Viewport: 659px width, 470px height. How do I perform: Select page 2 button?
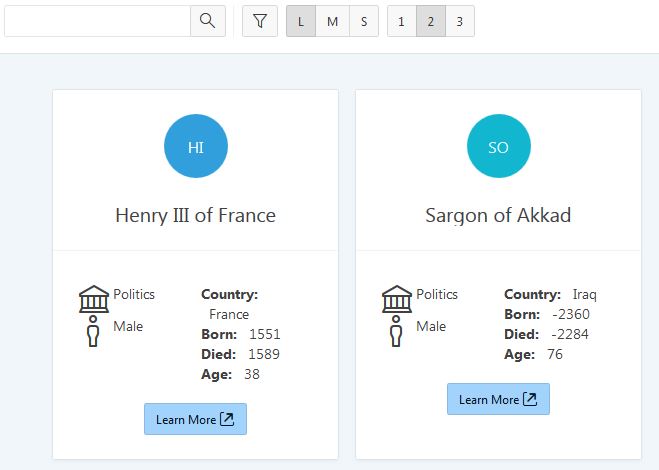[431, 21]
